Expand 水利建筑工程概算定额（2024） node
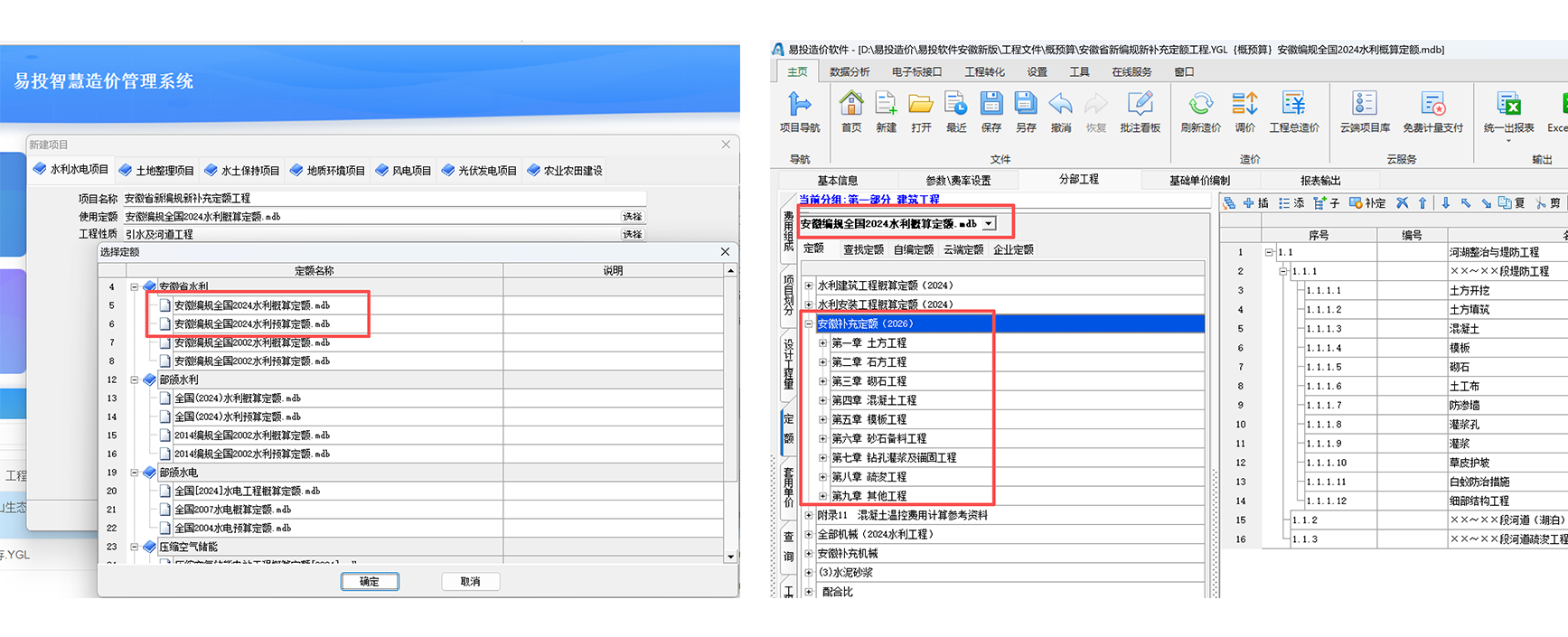This screenshot has width=1568, height=637. point(809,286)
